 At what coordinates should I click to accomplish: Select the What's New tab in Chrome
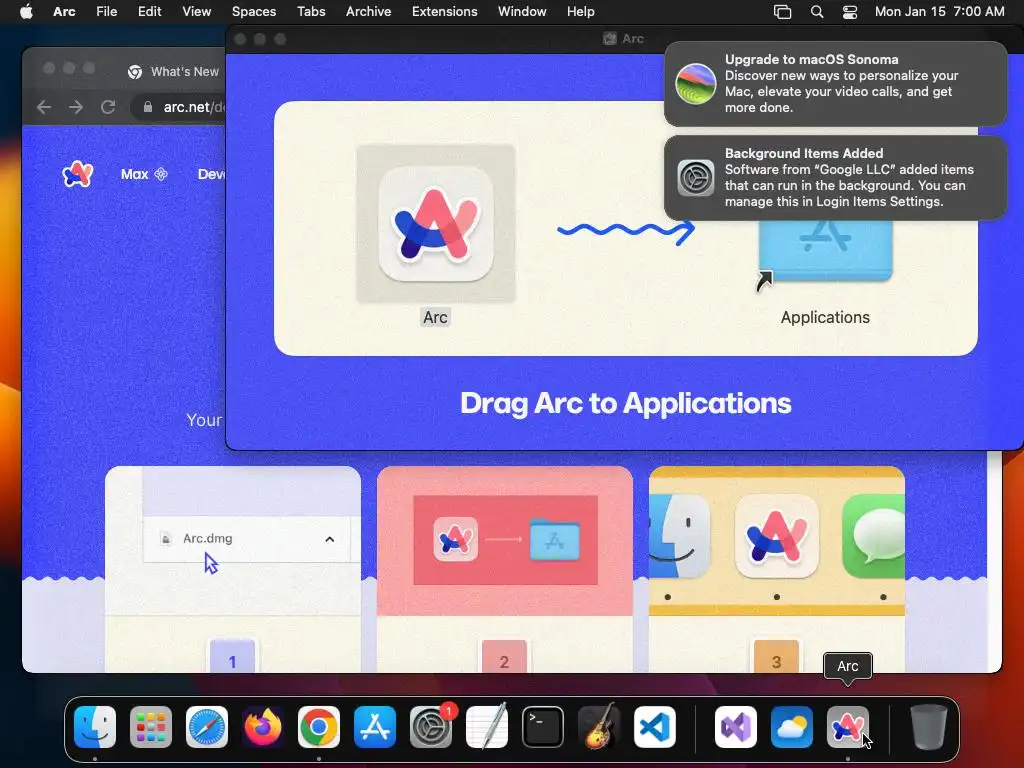click(x=174, y=72)
